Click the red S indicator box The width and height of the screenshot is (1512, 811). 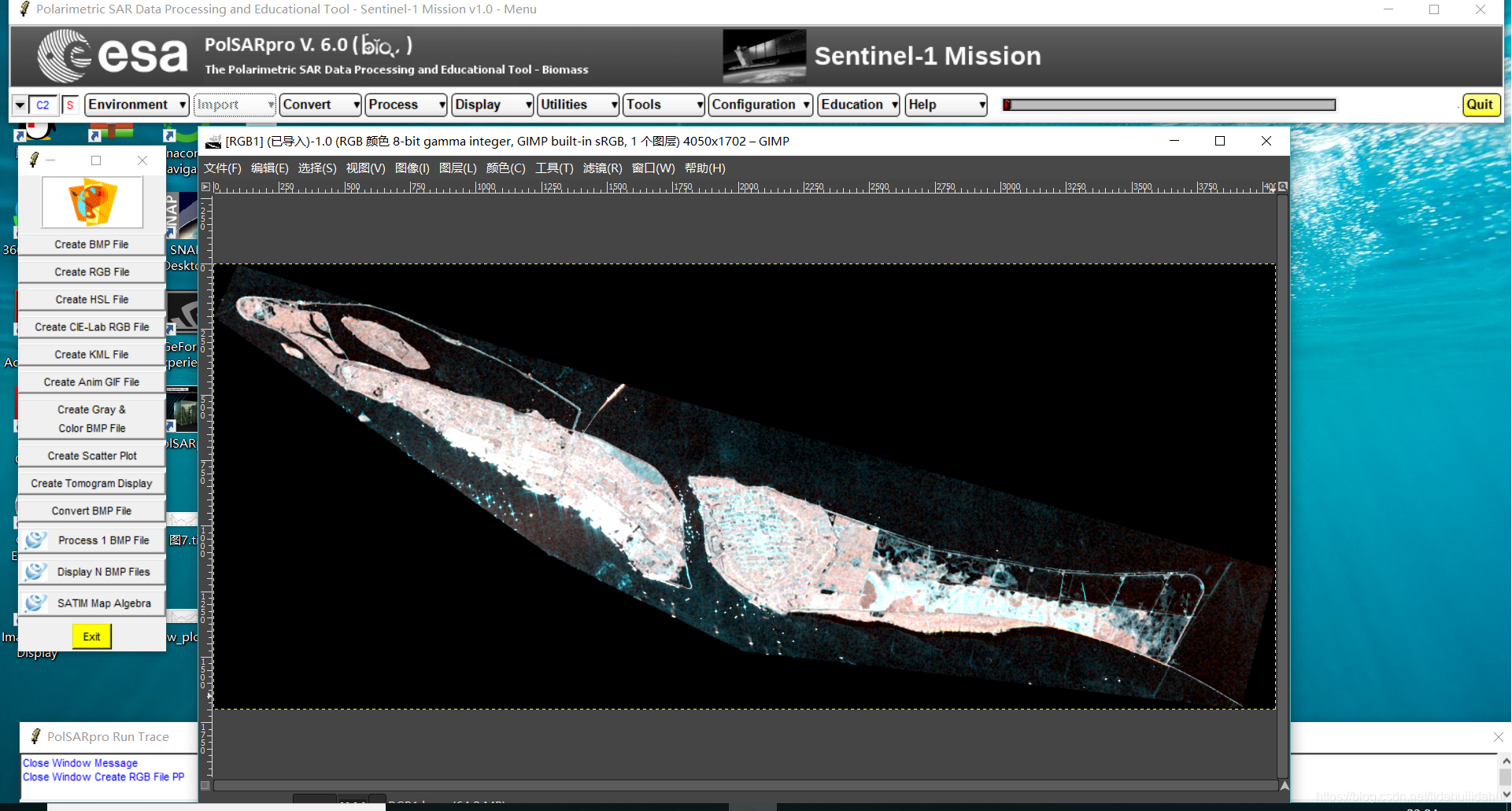click(70, 105)
